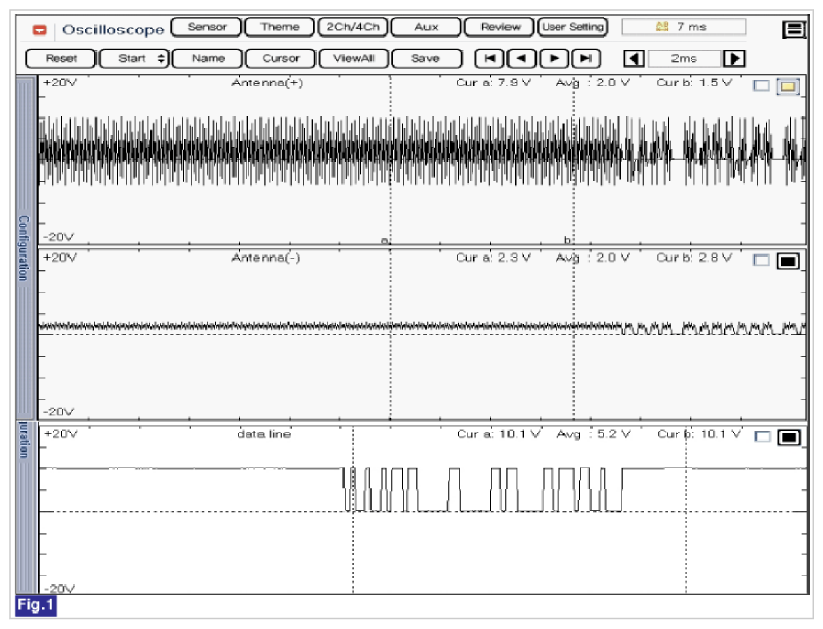Select cursor b marker on Antenna(+) trace

pos(567,240)
